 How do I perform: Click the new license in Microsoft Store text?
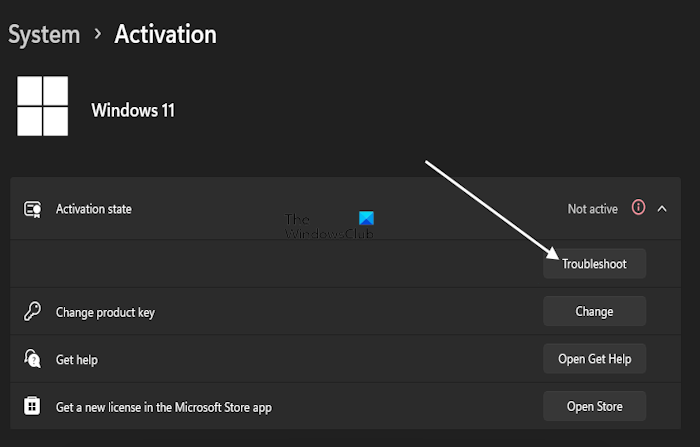click(x=164, y=407)
